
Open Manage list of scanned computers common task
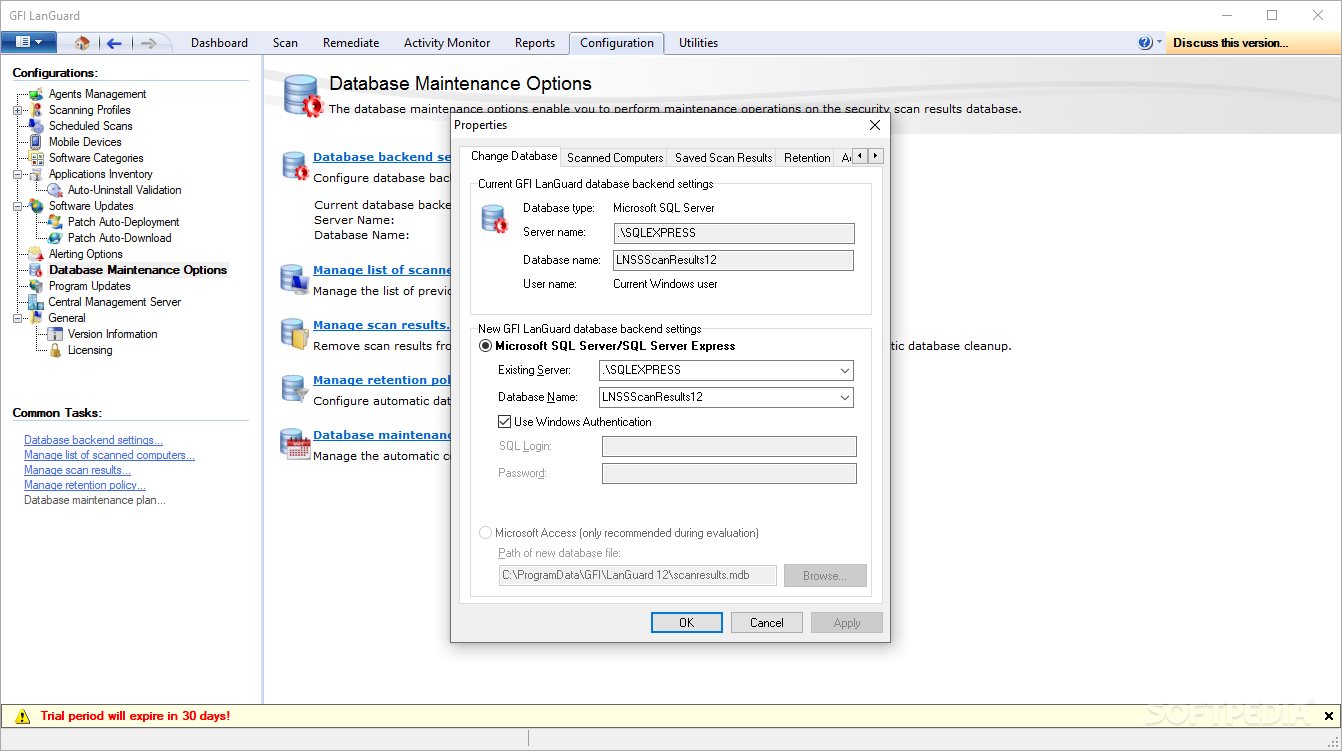tap(109, 455)
